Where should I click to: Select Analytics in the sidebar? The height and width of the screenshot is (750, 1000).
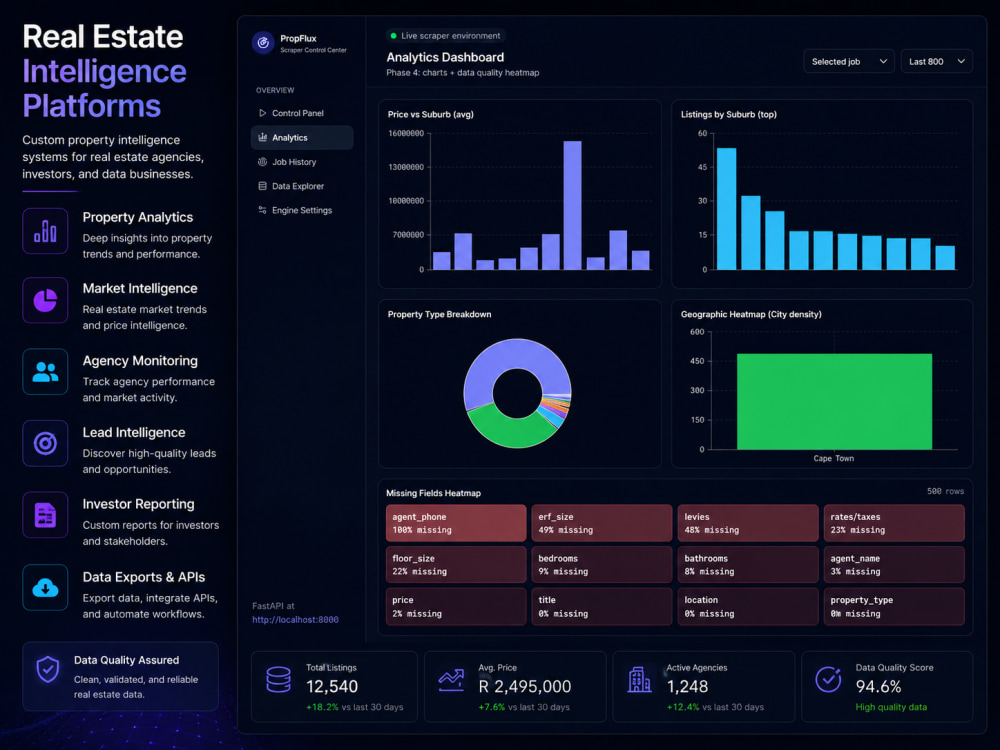(302, 137)
